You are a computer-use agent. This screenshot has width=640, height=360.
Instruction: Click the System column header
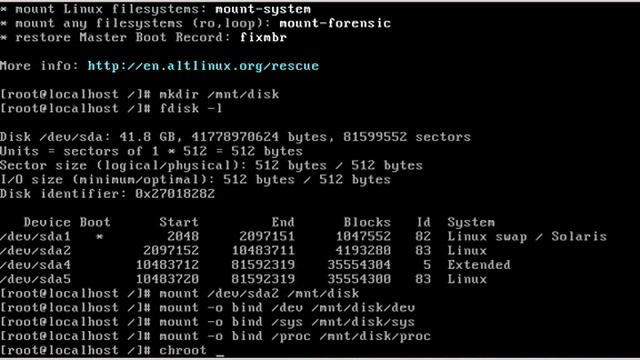coord(471,222)
